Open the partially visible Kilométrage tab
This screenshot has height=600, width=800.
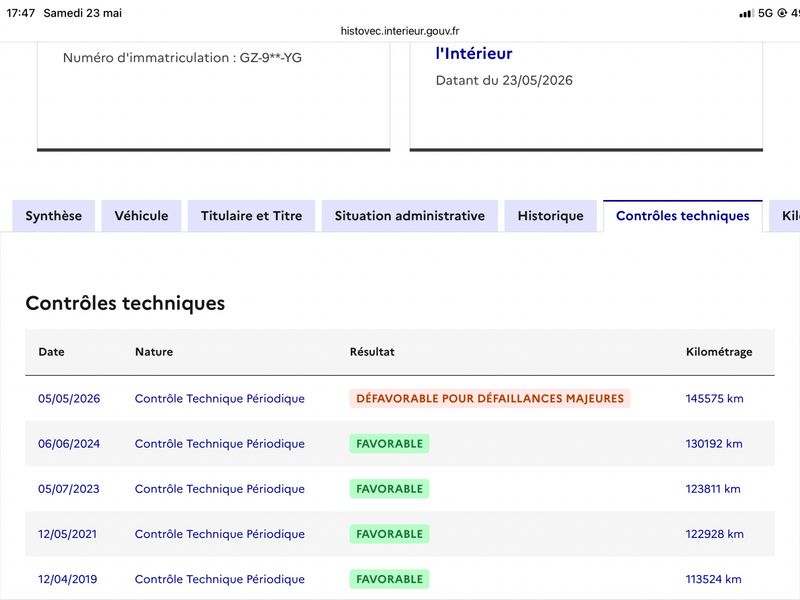(786, 216)
